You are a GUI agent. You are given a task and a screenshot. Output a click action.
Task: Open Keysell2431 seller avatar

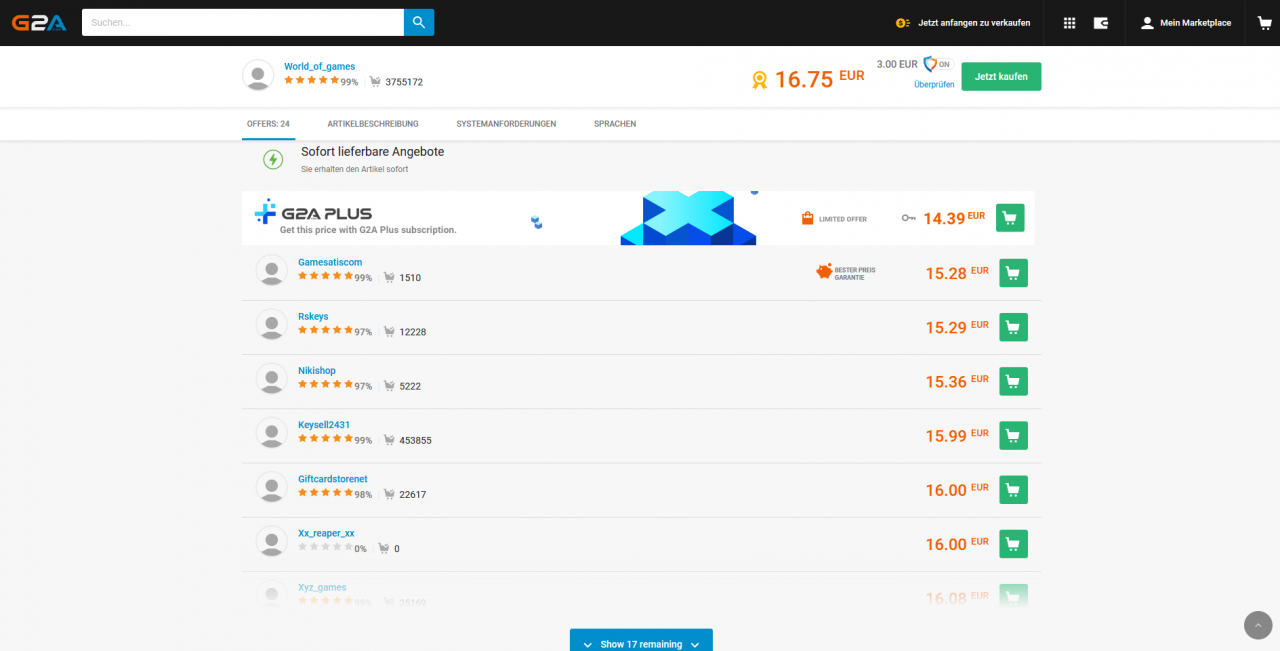coord(271,432)
